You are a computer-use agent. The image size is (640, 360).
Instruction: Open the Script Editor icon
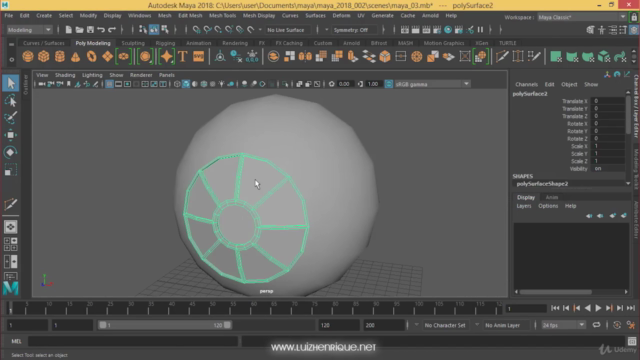coord(632,341)
